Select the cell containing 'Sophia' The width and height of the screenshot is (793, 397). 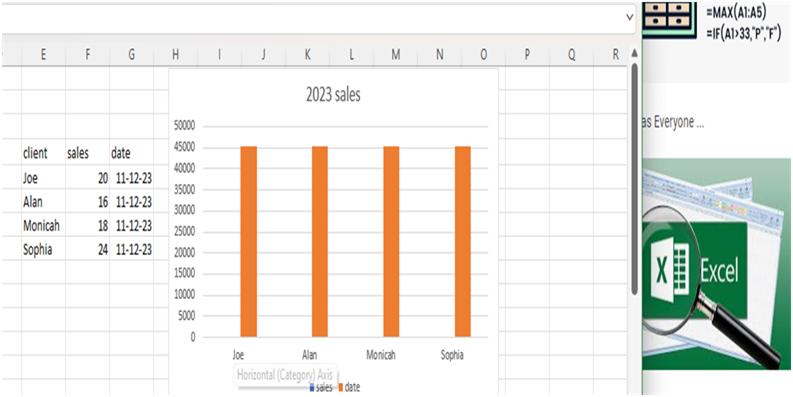pyautogui.click(x=43, y=249)
